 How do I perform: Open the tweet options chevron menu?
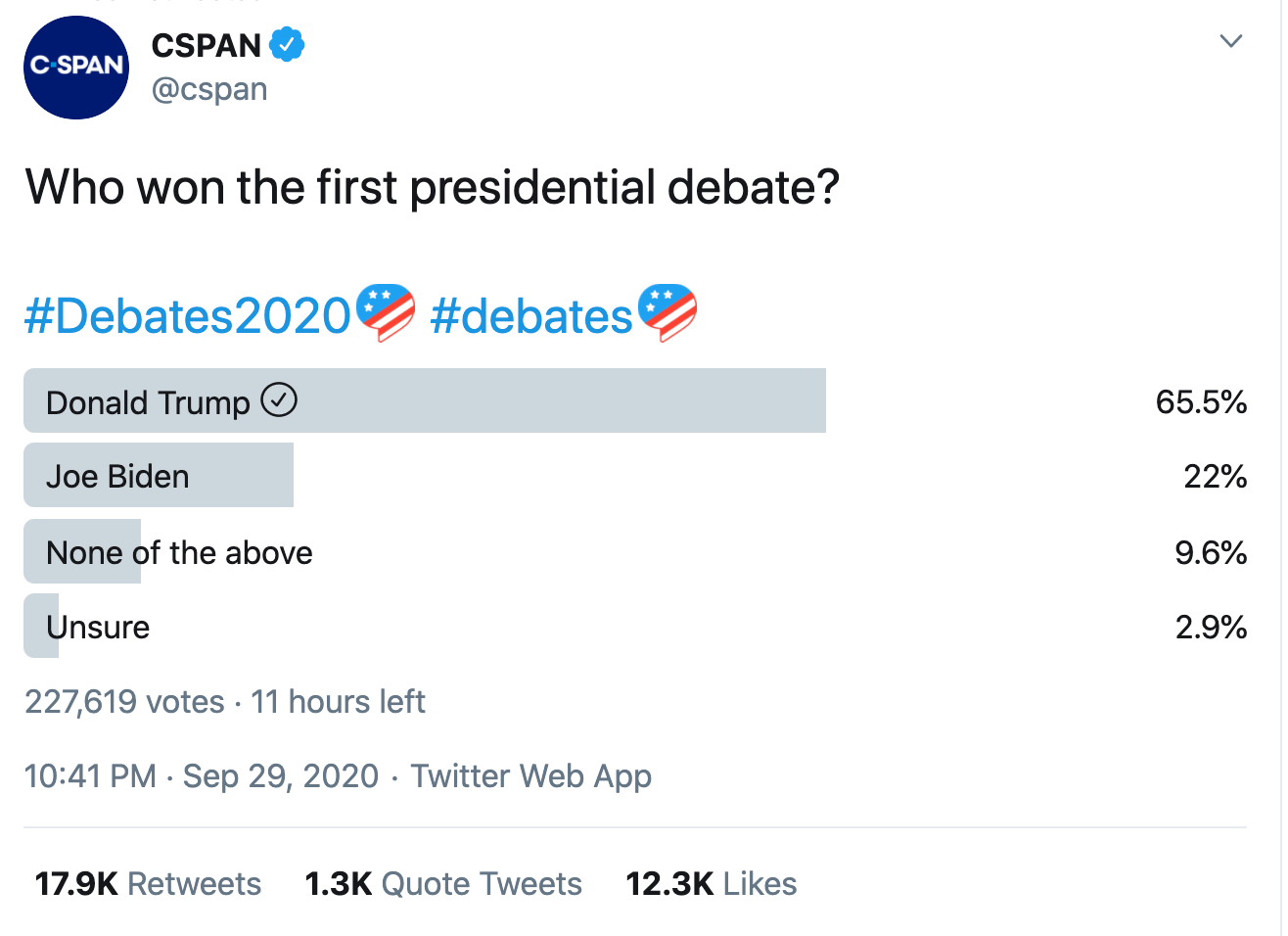(1230, 41)
